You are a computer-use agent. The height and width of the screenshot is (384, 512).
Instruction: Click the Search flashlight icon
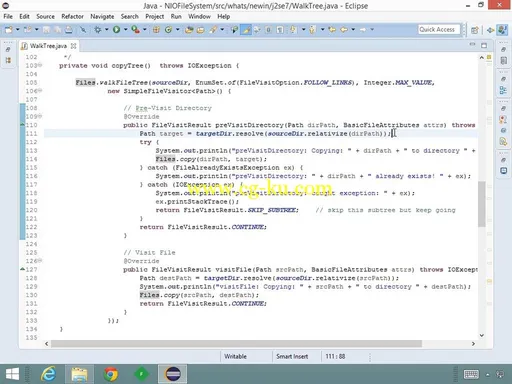213,30
